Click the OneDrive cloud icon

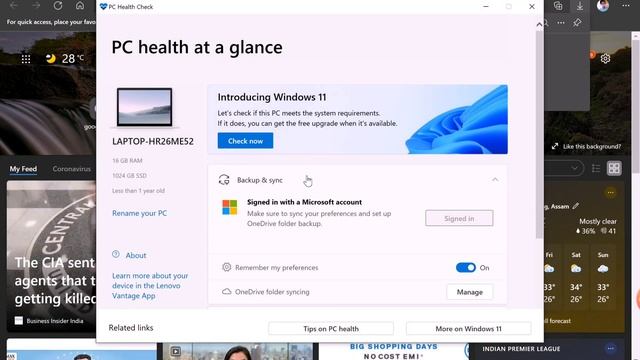coord(227,291)
